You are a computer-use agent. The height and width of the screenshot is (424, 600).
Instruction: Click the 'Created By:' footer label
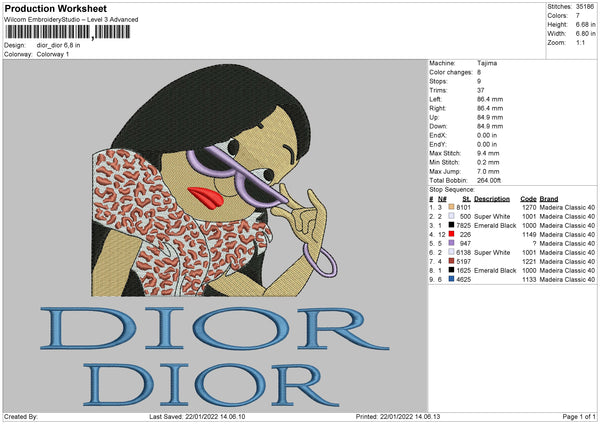click(21, 417)
